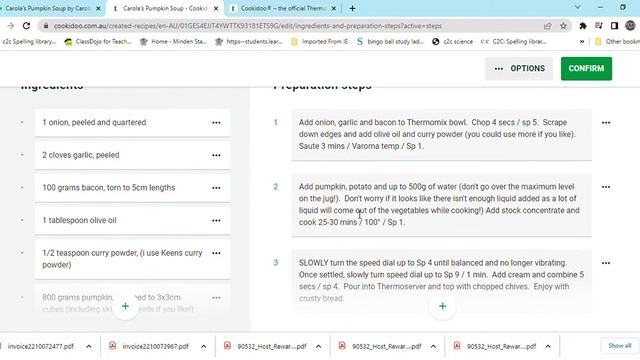Edit the '1 tablespoon olive oil' field
640x360 pixels.
[132, 220]
